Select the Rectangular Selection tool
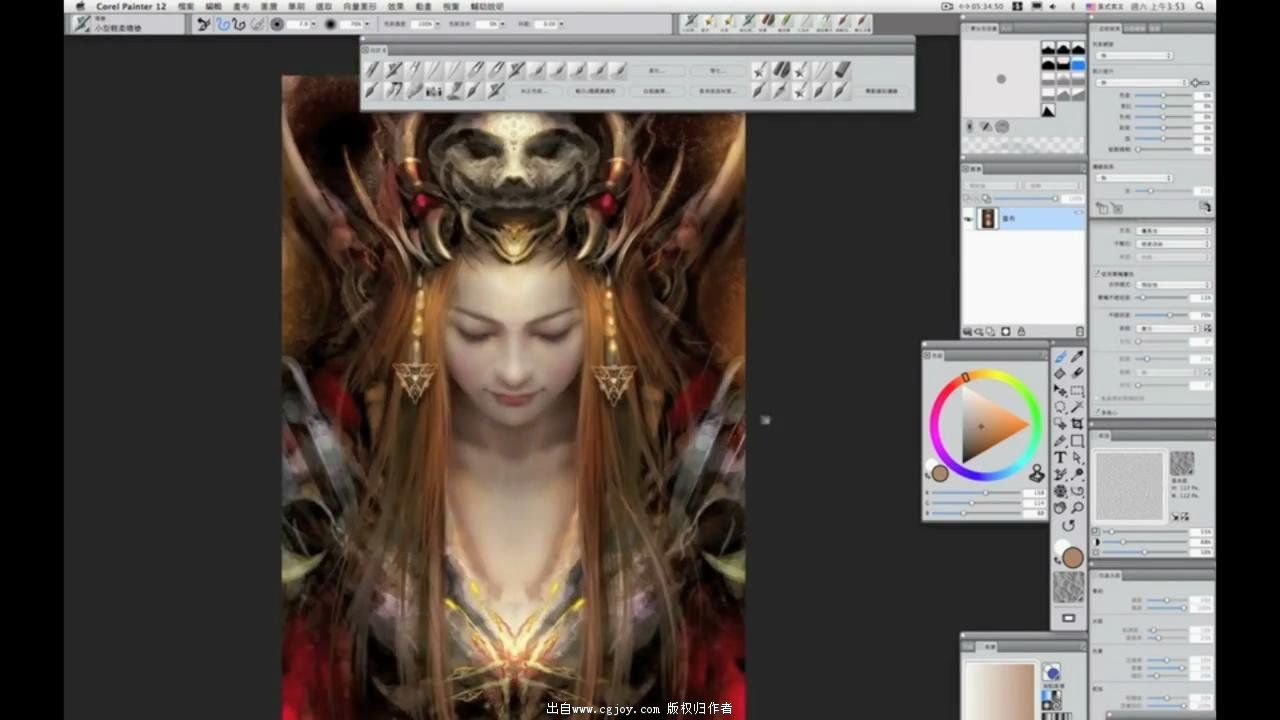 pos(1077,390)
